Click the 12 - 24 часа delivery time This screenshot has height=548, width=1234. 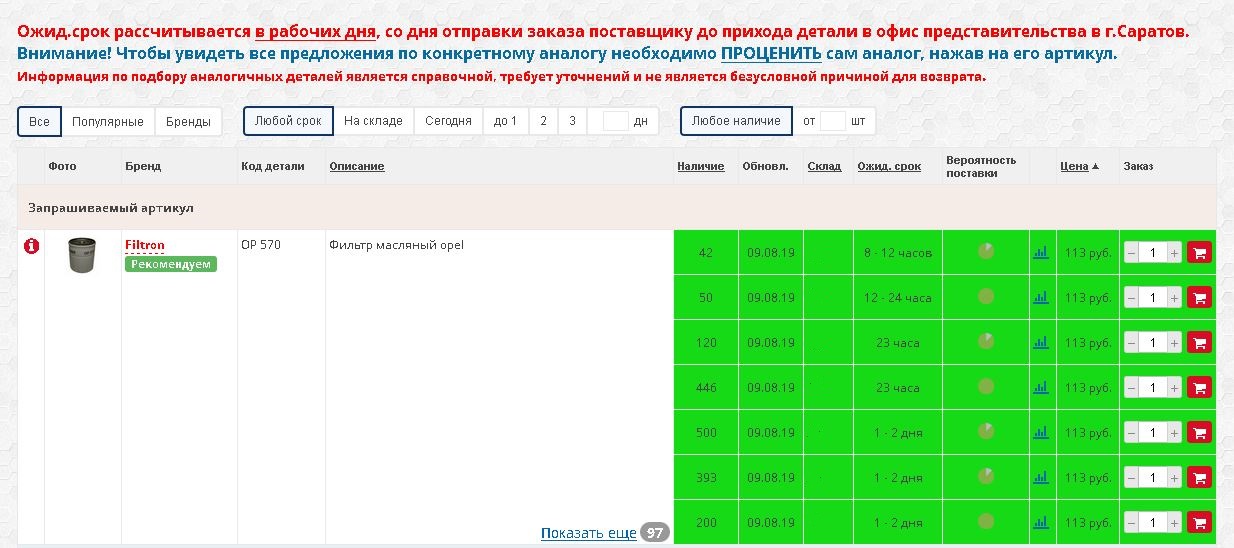pos(898,298)
